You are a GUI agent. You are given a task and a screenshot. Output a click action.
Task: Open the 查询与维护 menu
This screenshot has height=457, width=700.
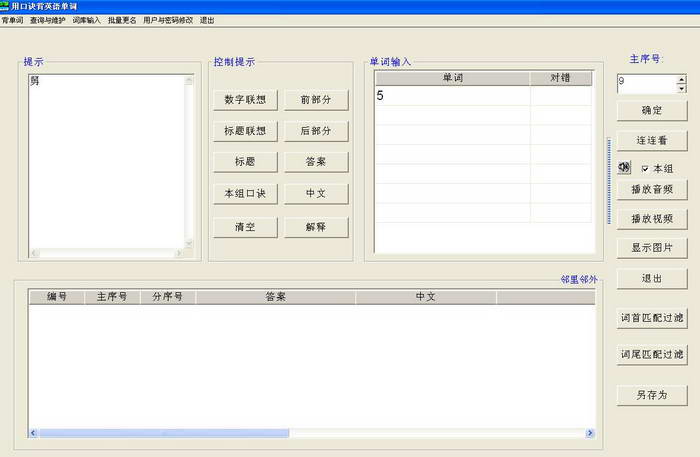coord(48,20)
